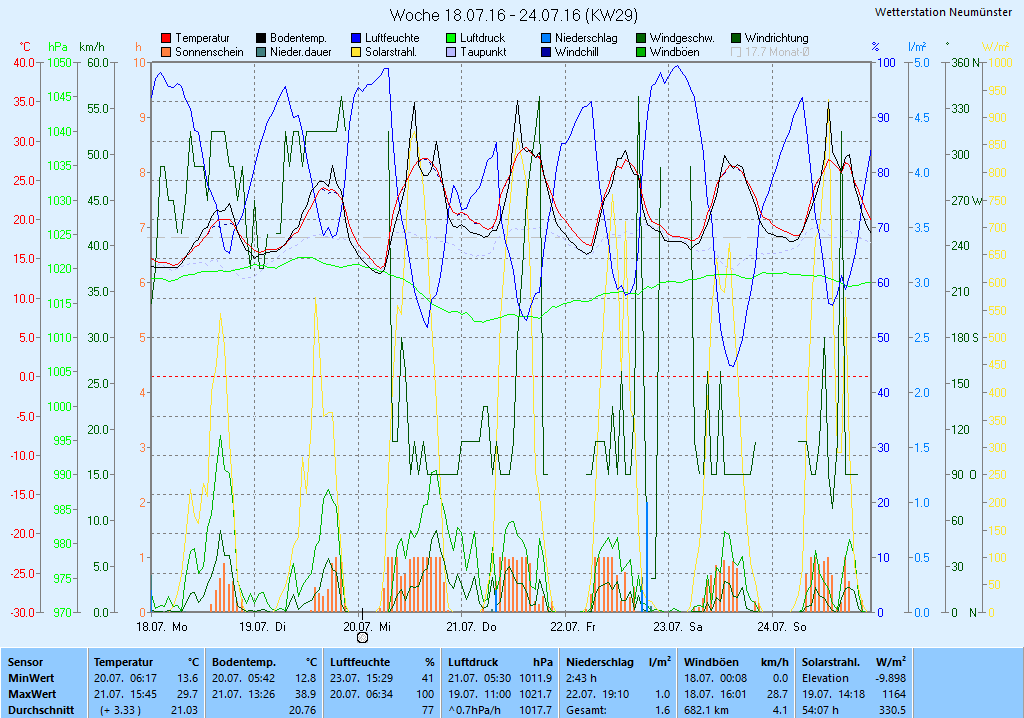
Task: Click the black Bodentemp. legend swatch
Action: pos(261,39)
